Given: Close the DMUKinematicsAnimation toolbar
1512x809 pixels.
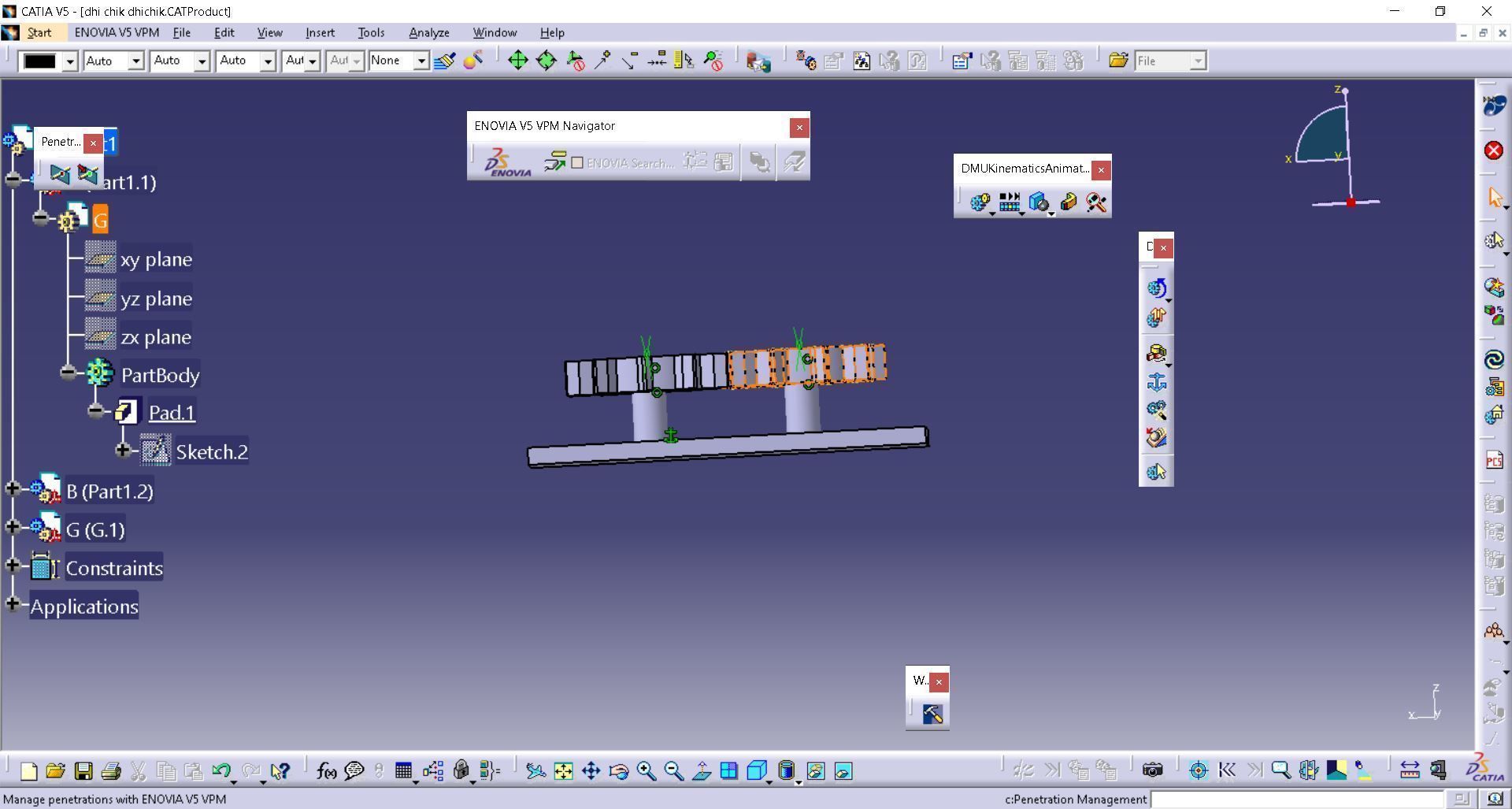Looking at the screenshot, I should (1101, 169).
